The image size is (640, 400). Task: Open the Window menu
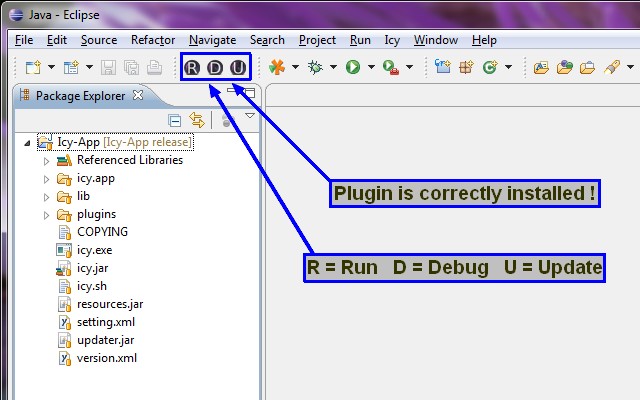[436, 40]
